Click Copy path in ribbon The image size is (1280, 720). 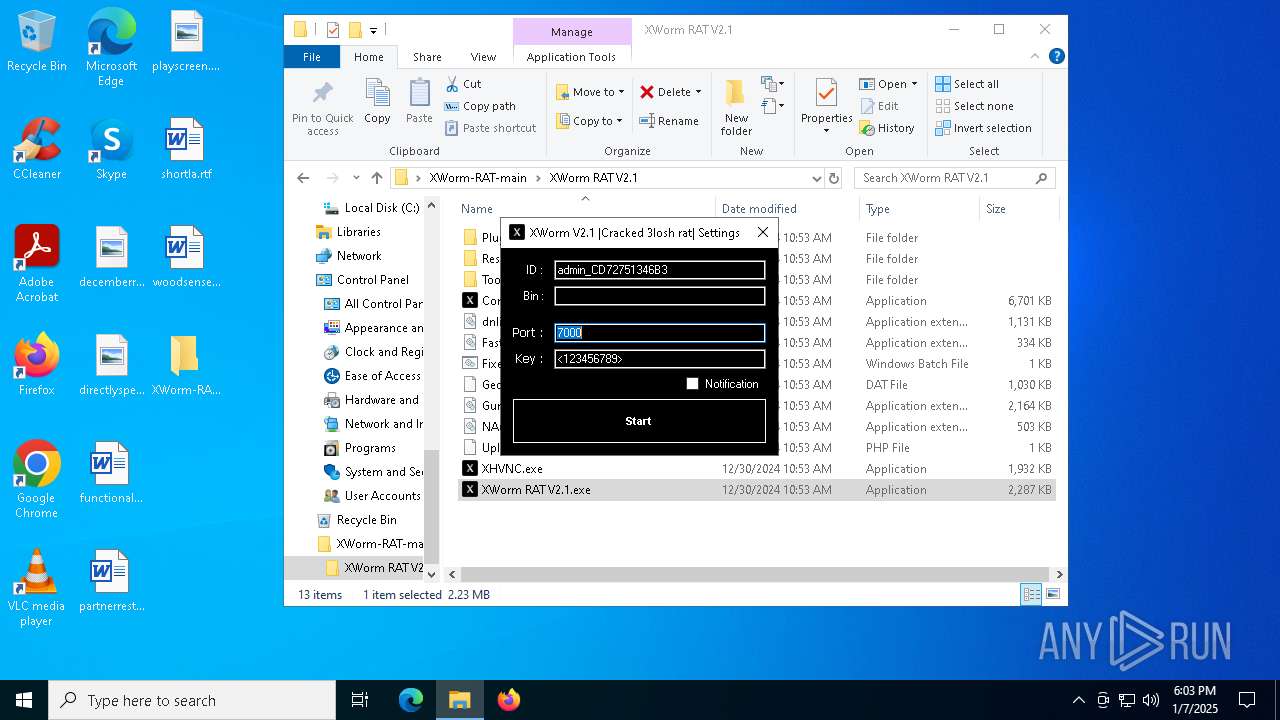coord(480,106)
